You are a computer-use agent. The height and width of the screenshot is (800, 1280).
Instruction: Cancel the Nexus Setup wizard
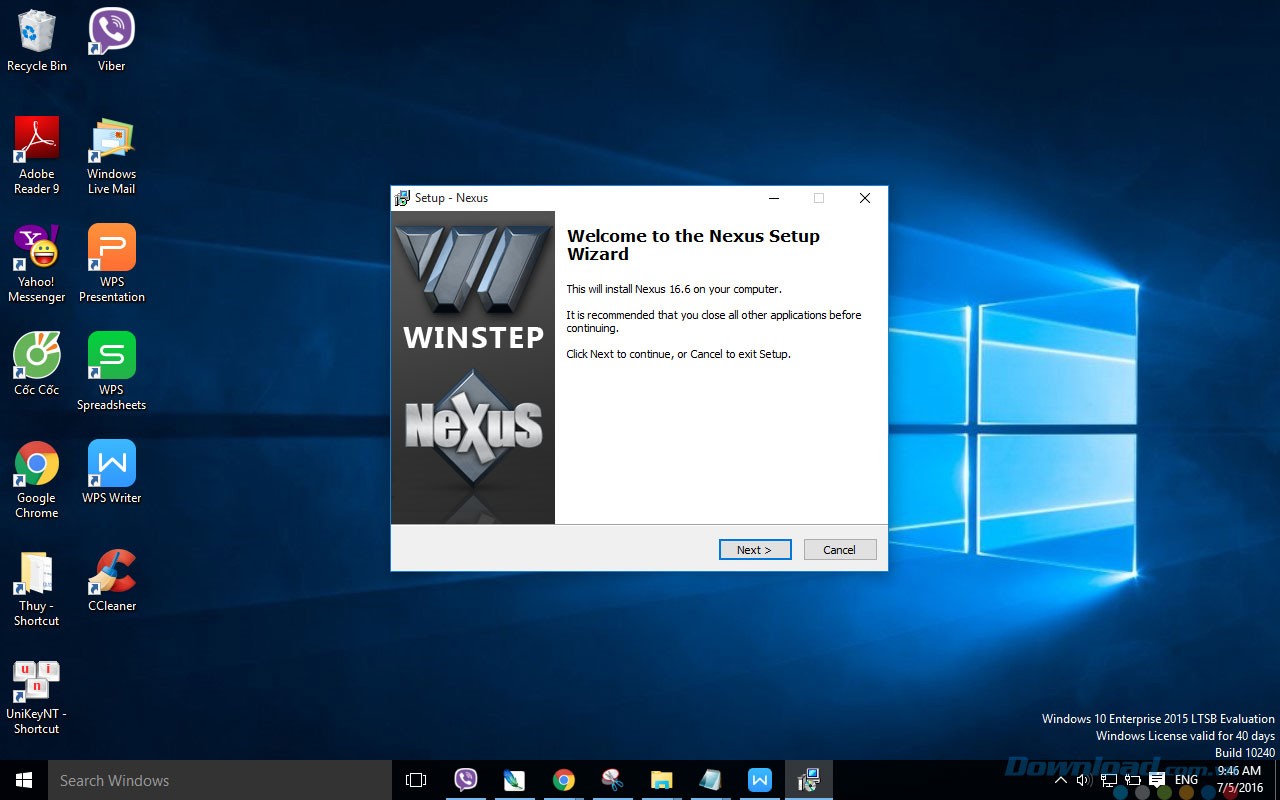839,549
